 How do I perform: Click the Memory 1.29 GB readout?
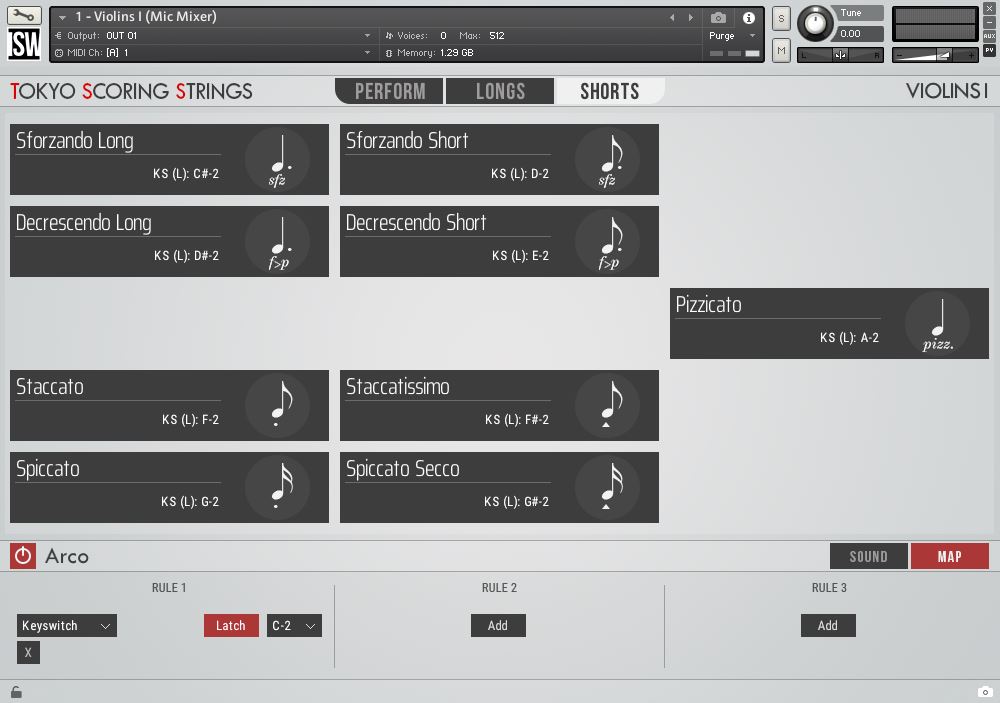[430, 52]
